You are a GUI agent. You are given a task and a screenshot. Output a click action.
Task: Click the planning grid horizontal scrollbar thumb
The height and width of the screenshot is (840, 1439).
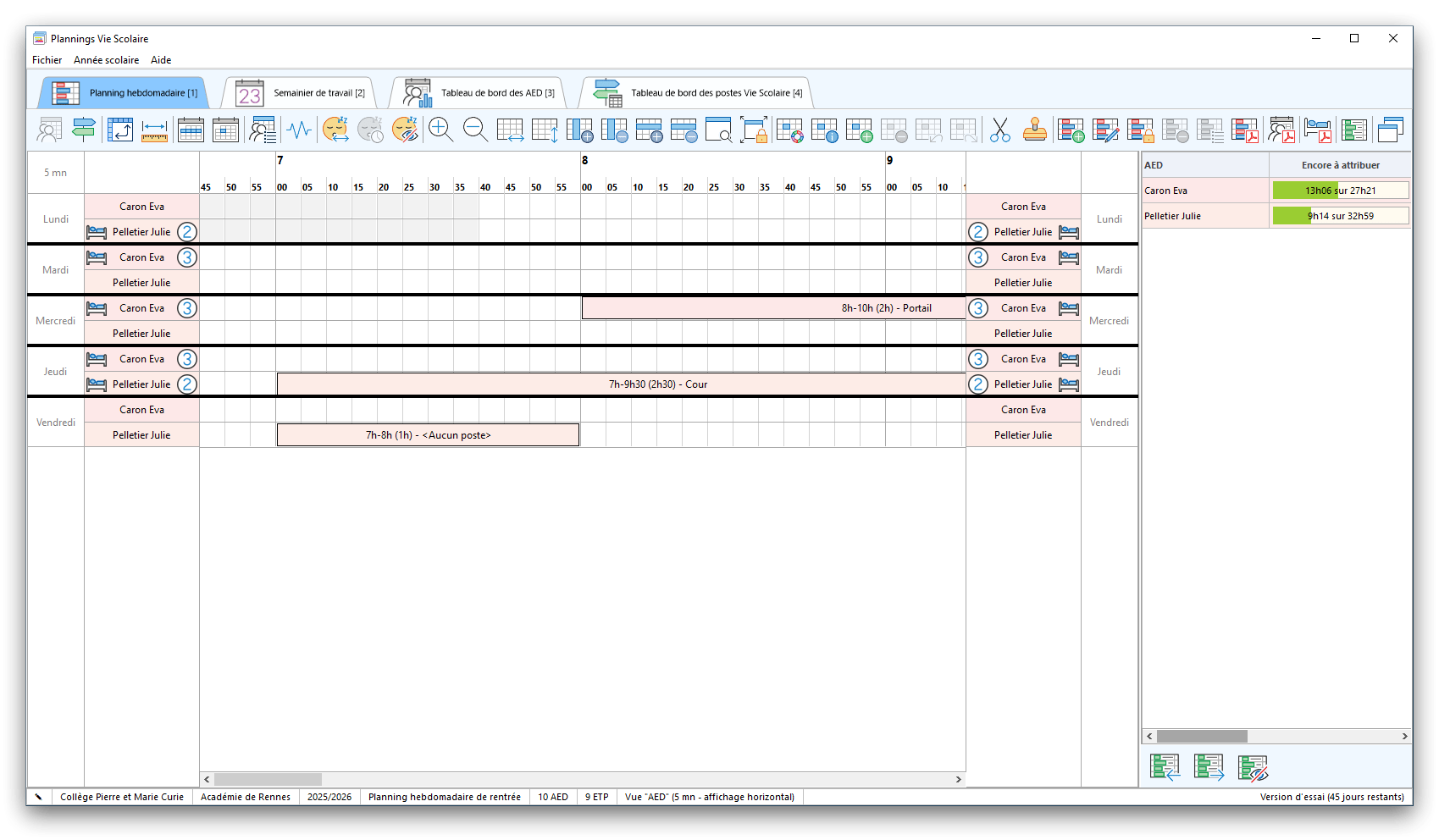point(268,779)
